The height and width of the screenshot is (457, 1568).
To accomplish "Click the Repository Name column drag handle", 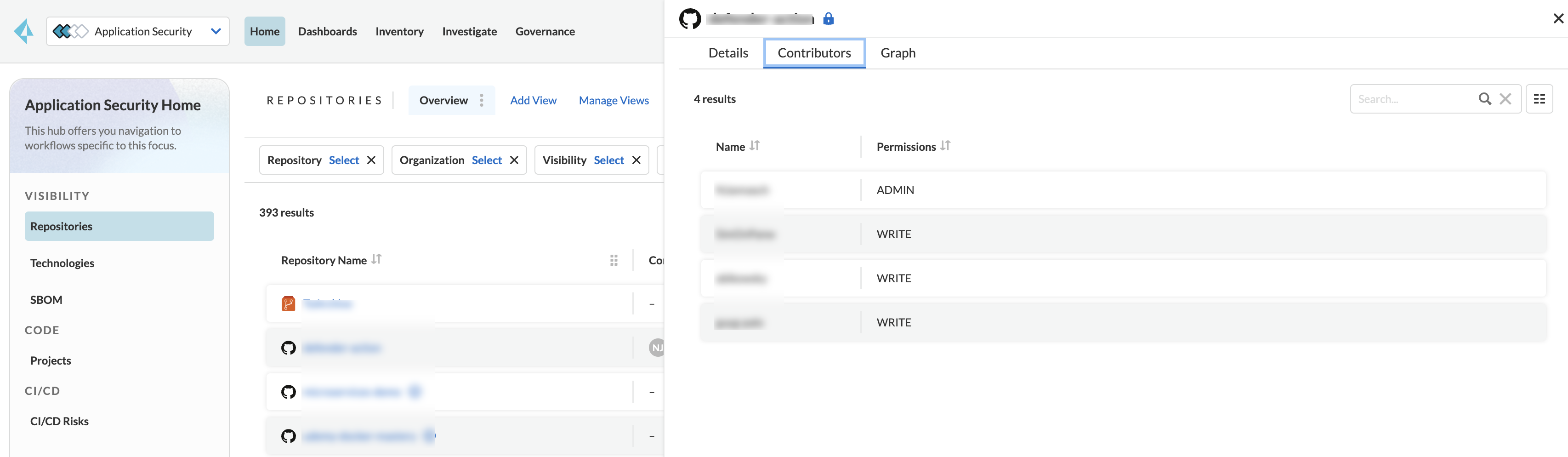I will pyautogui.click(x=614, y=261).
